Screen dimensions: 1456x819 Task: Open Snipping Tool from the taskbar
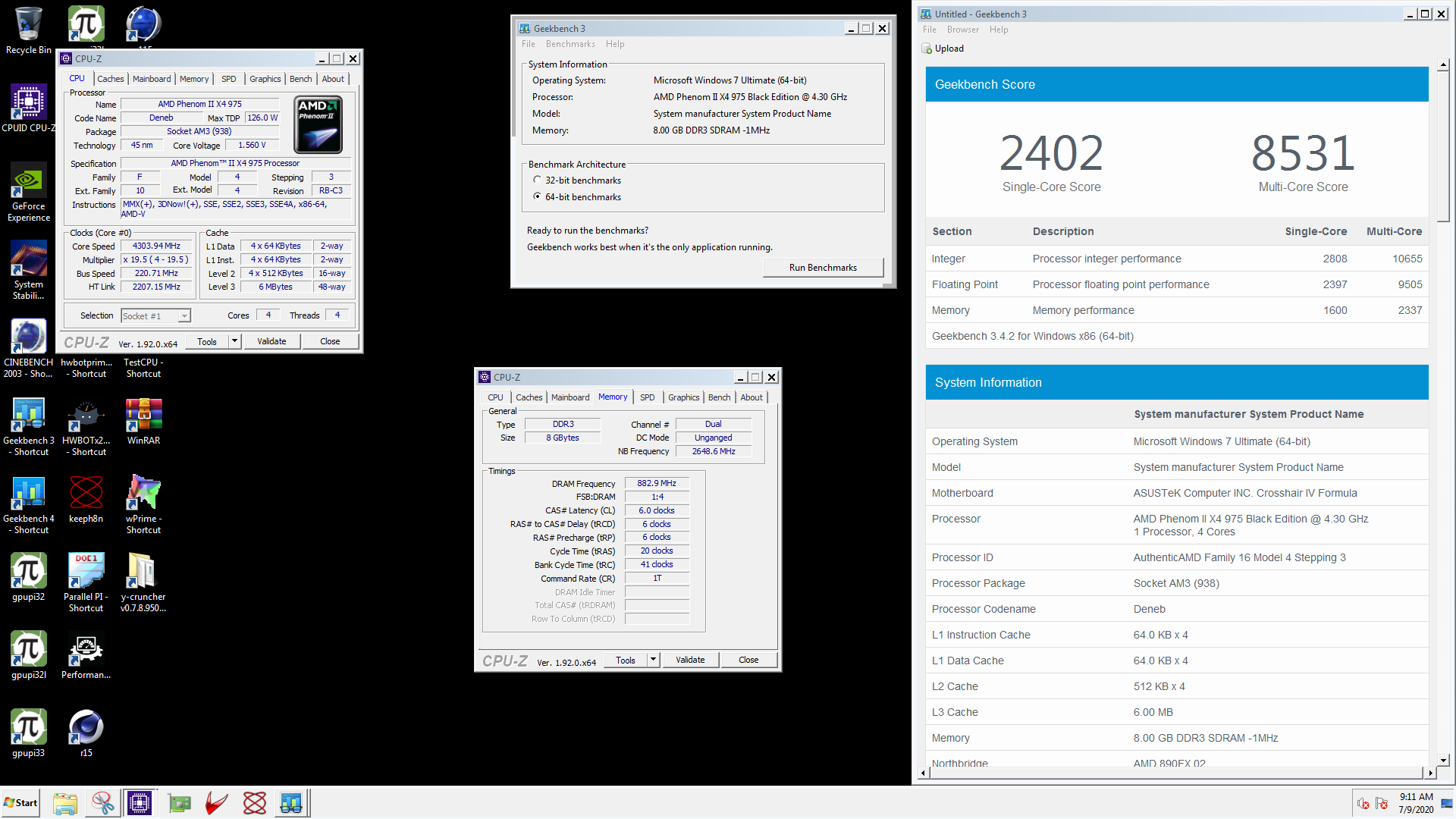coord(102,803)
